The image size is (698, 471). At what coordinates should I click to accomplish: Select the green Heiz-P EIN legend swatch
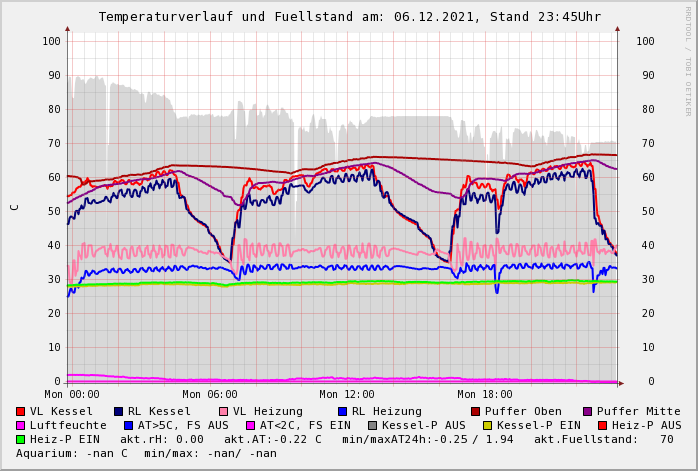(21, 439)
